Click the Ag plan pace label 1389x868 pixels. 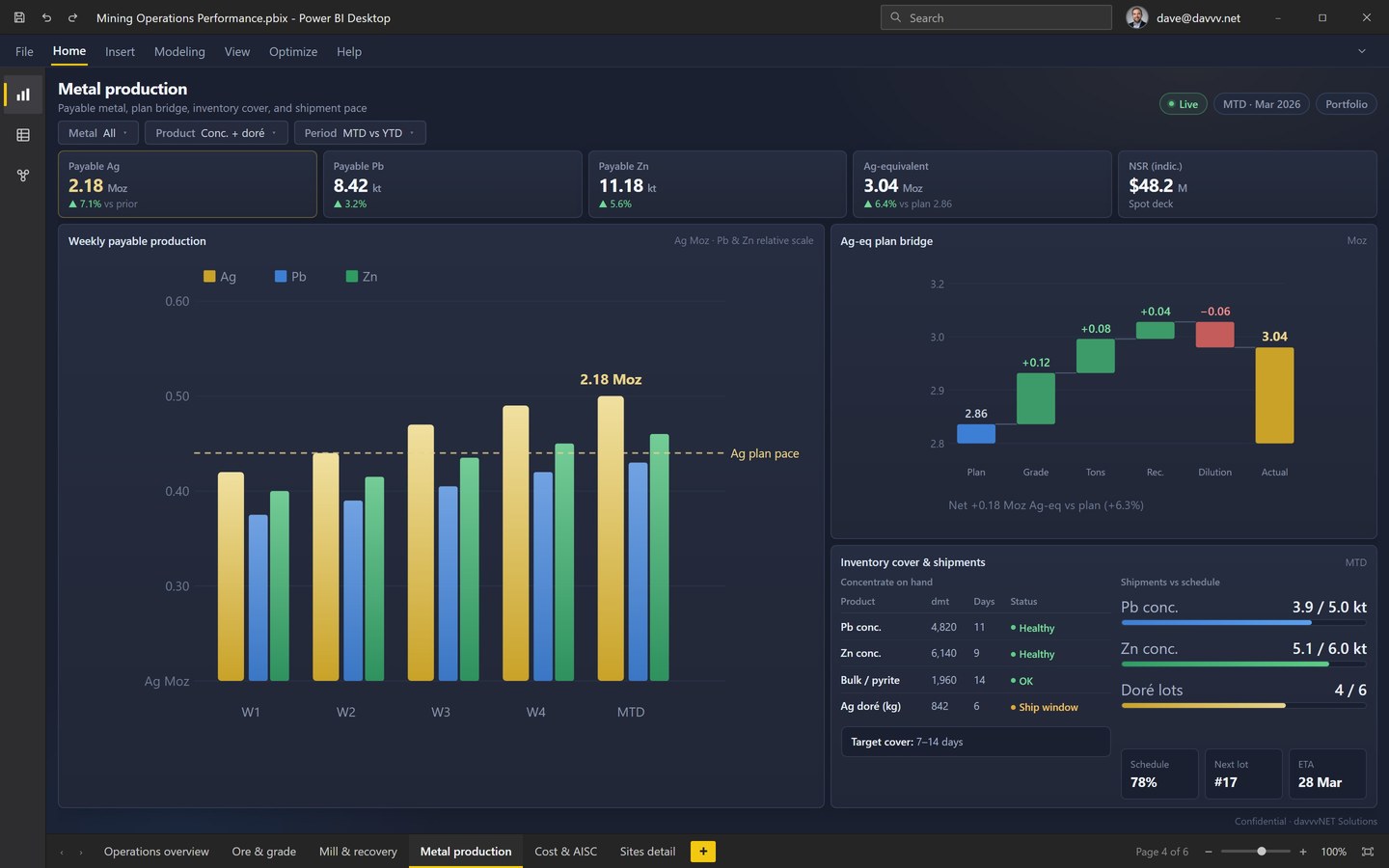click(x=764, y=453)
